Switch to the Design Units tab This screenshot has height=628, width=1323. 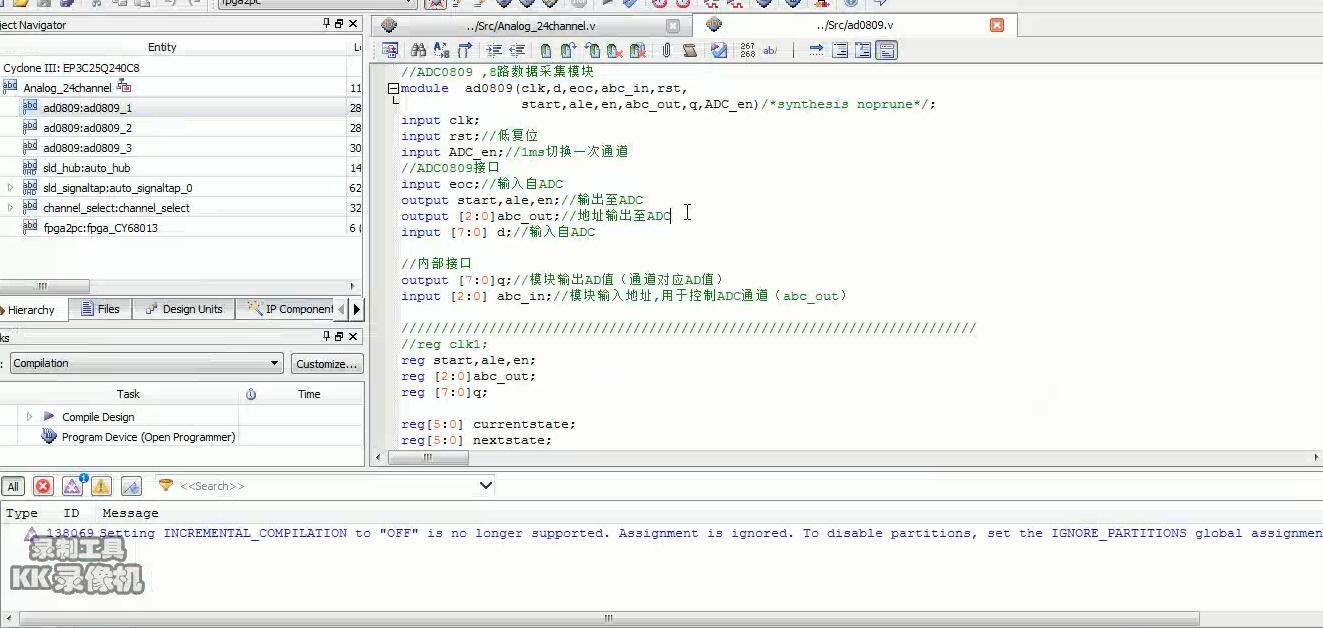click(x=184, y=309)
